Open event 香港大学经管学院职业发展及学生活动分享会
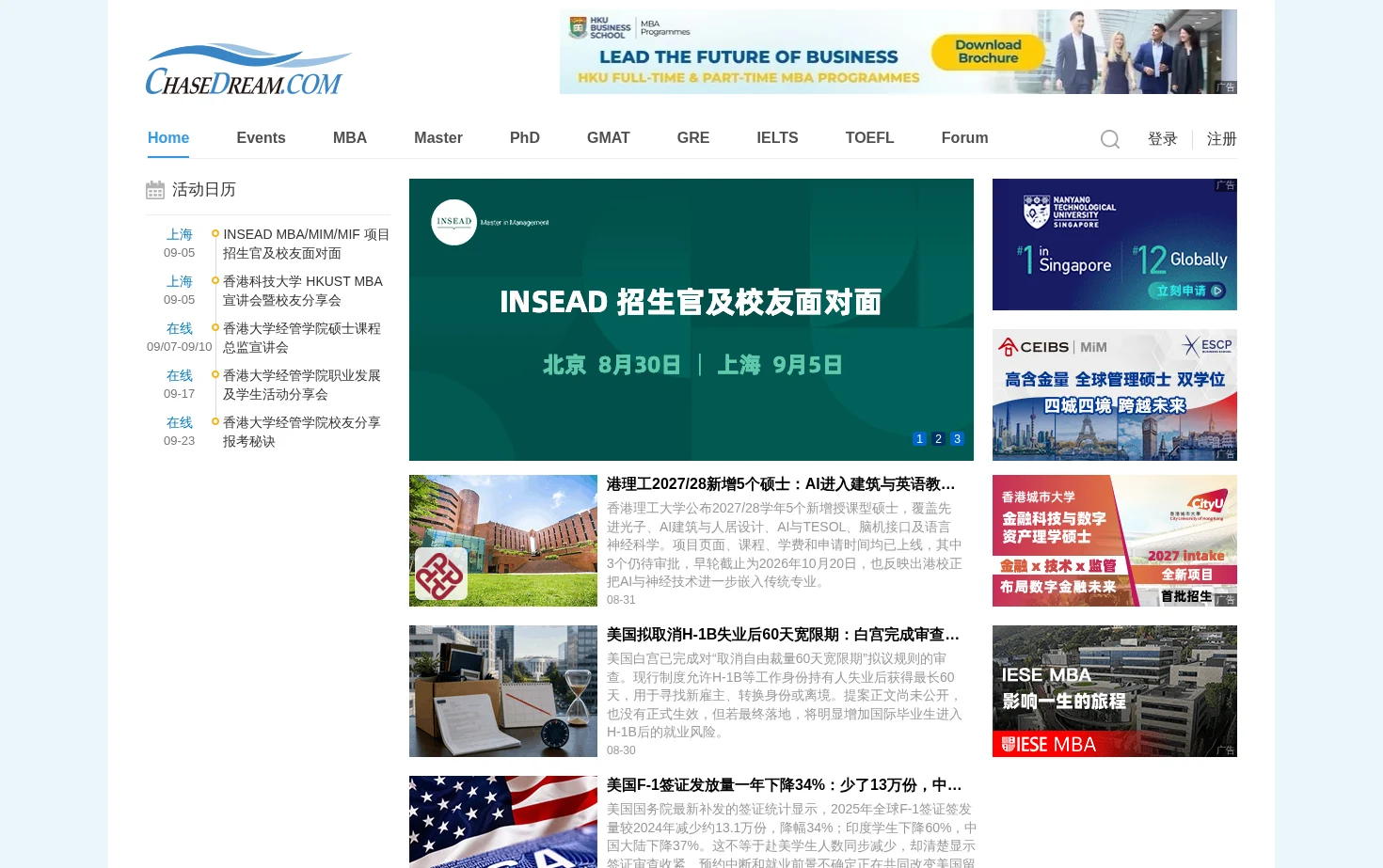The height and width of the screenshot is (868, 1383). 302,385
